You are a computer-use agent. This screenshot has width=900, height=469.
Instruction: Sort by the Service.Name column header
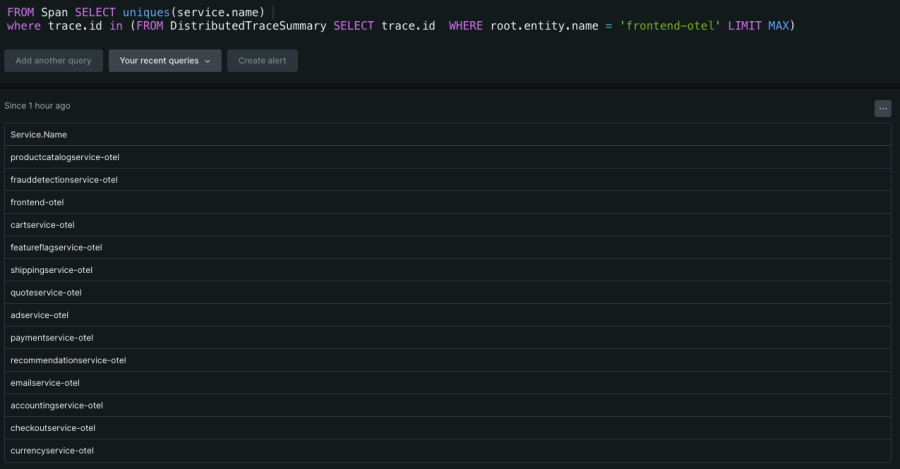[x=39, y=134]
